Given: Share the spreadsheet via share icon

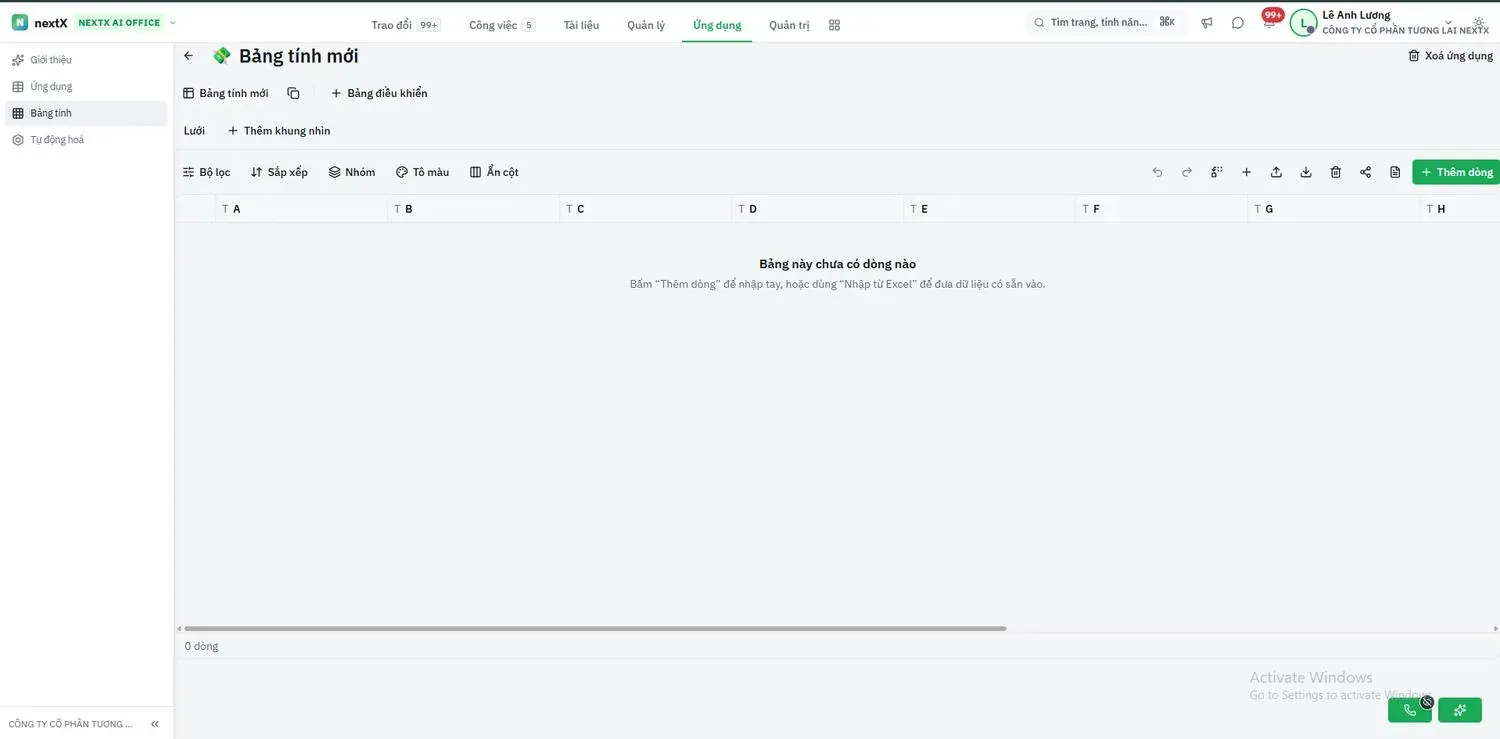Looking at the screenshot, I should [x=1365, y=172].
